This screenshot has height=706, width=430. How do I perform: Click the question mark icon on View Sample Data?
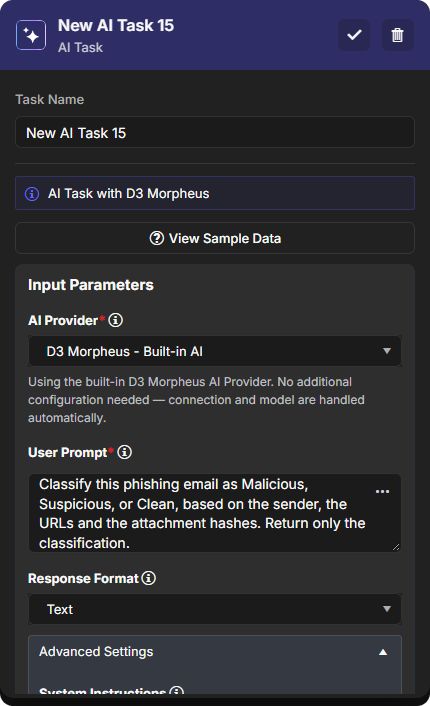[x=157, y=238]
